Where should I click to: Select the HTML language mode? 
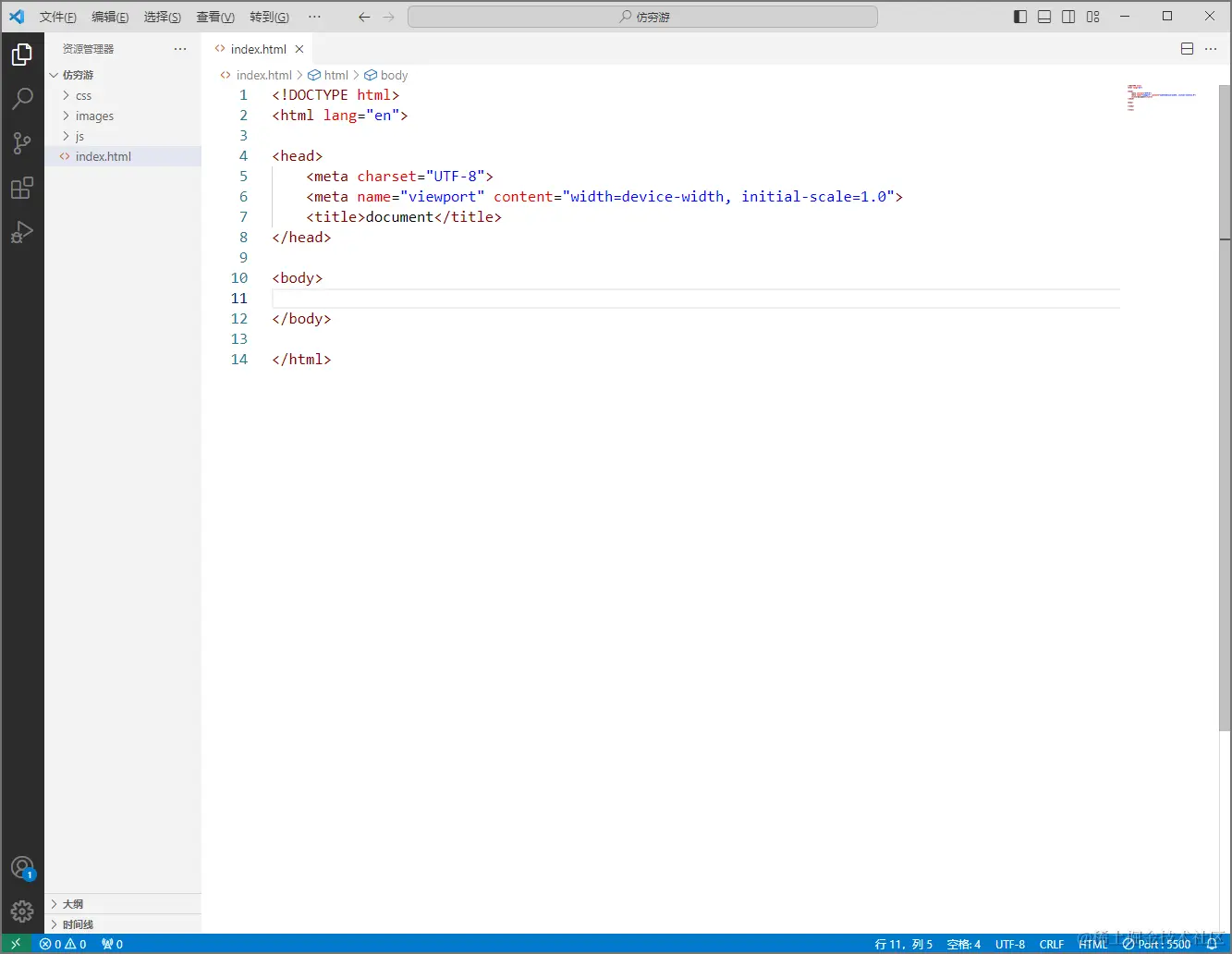pyautogui.click(x=1092, y=944)
